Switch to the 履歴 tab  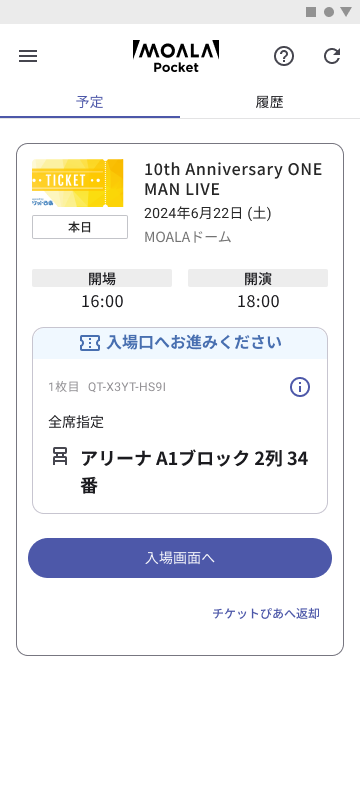[x=270, y=102]
